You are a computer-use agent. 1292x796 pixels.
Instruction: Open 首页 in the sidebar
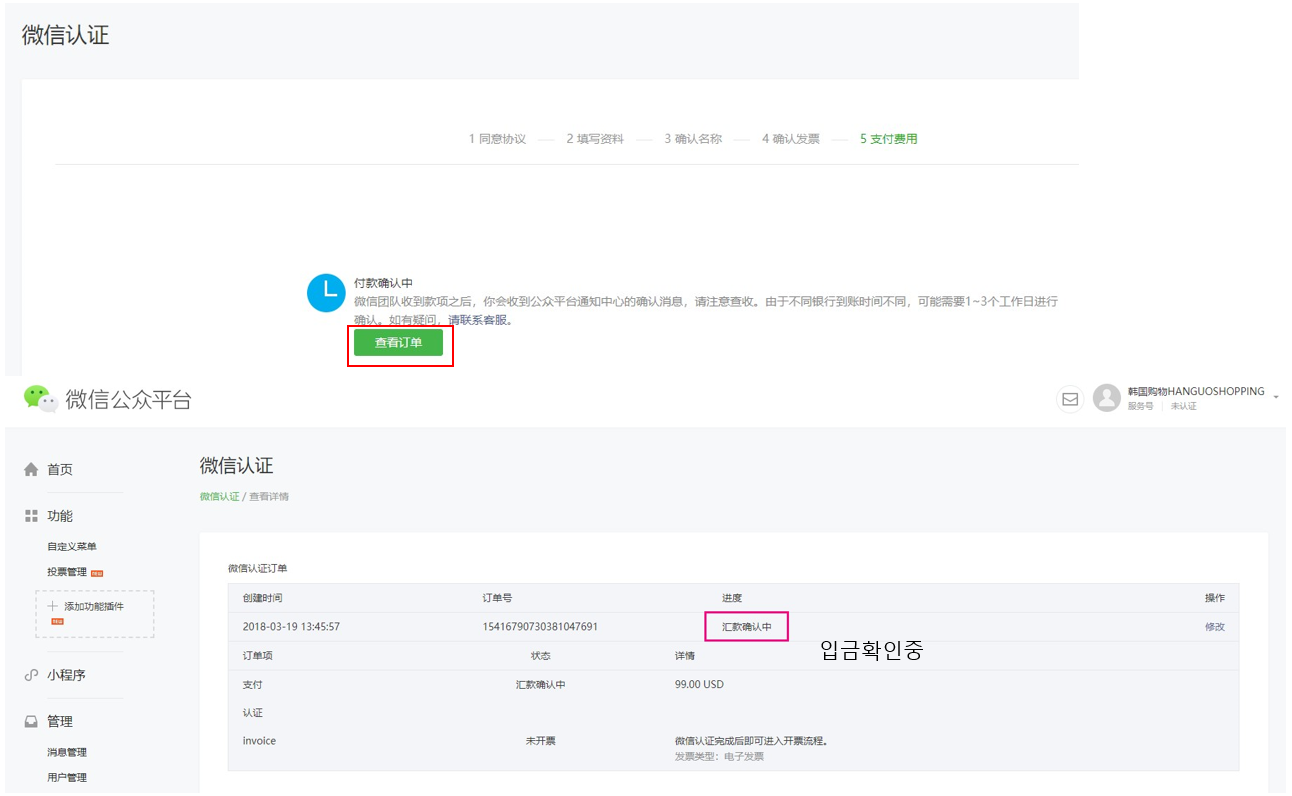60,469
